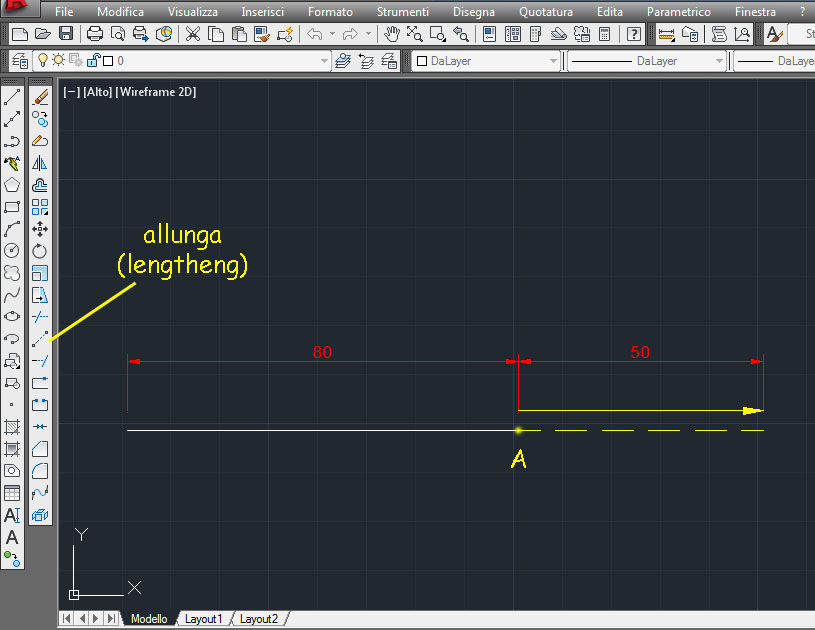Click the [-] viewport control

tap(71, 92)
